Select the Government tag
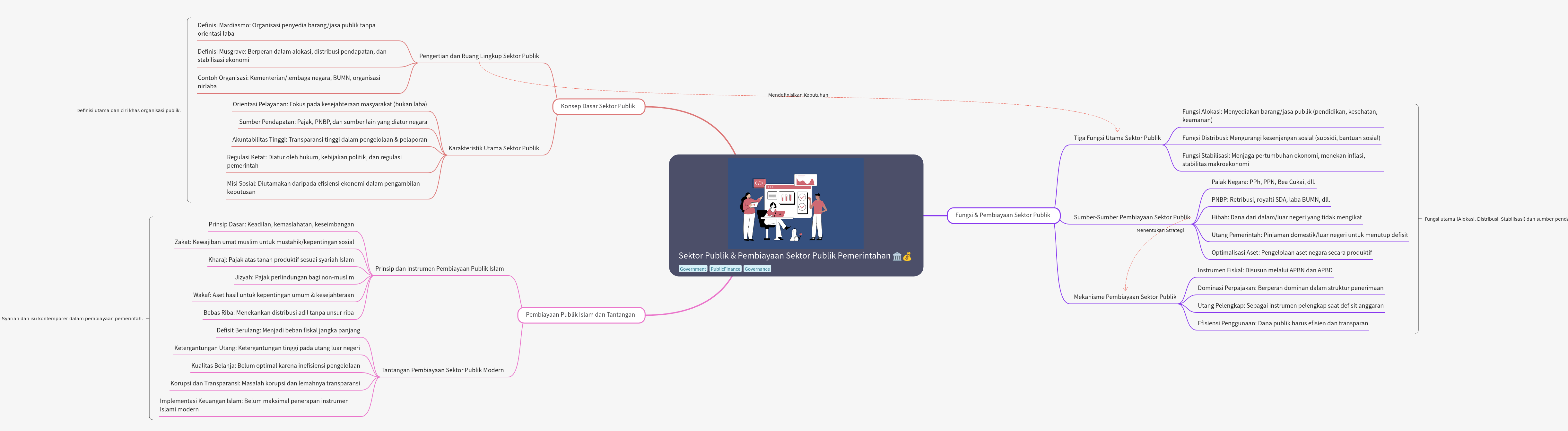The height and width of the screenshot is (431, 1568). 693,269
